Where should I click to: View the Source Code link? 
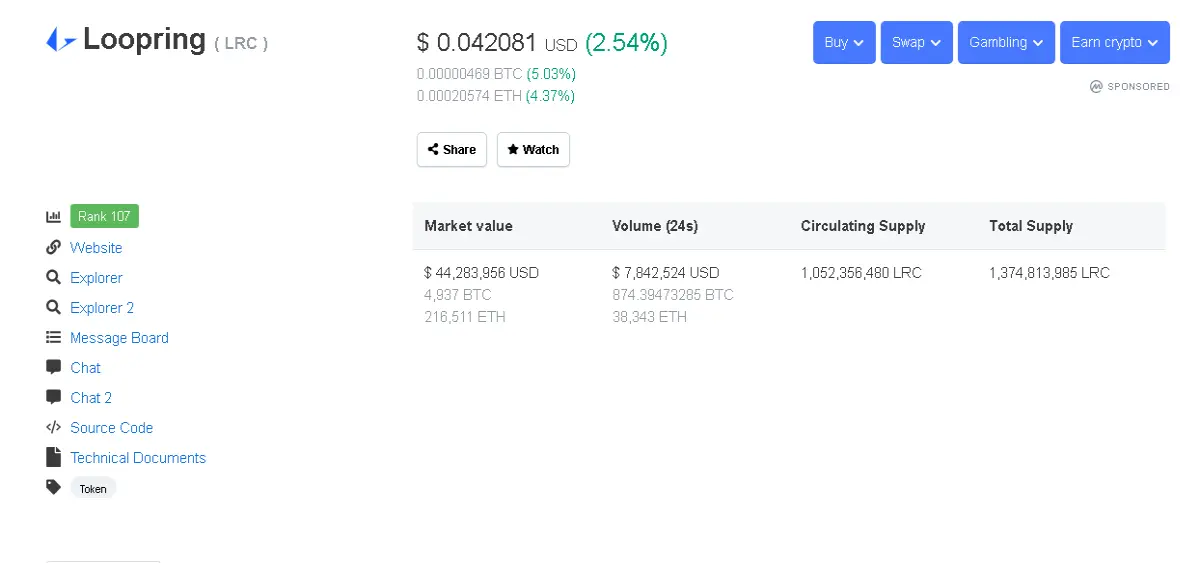click(x=111, y=428)
